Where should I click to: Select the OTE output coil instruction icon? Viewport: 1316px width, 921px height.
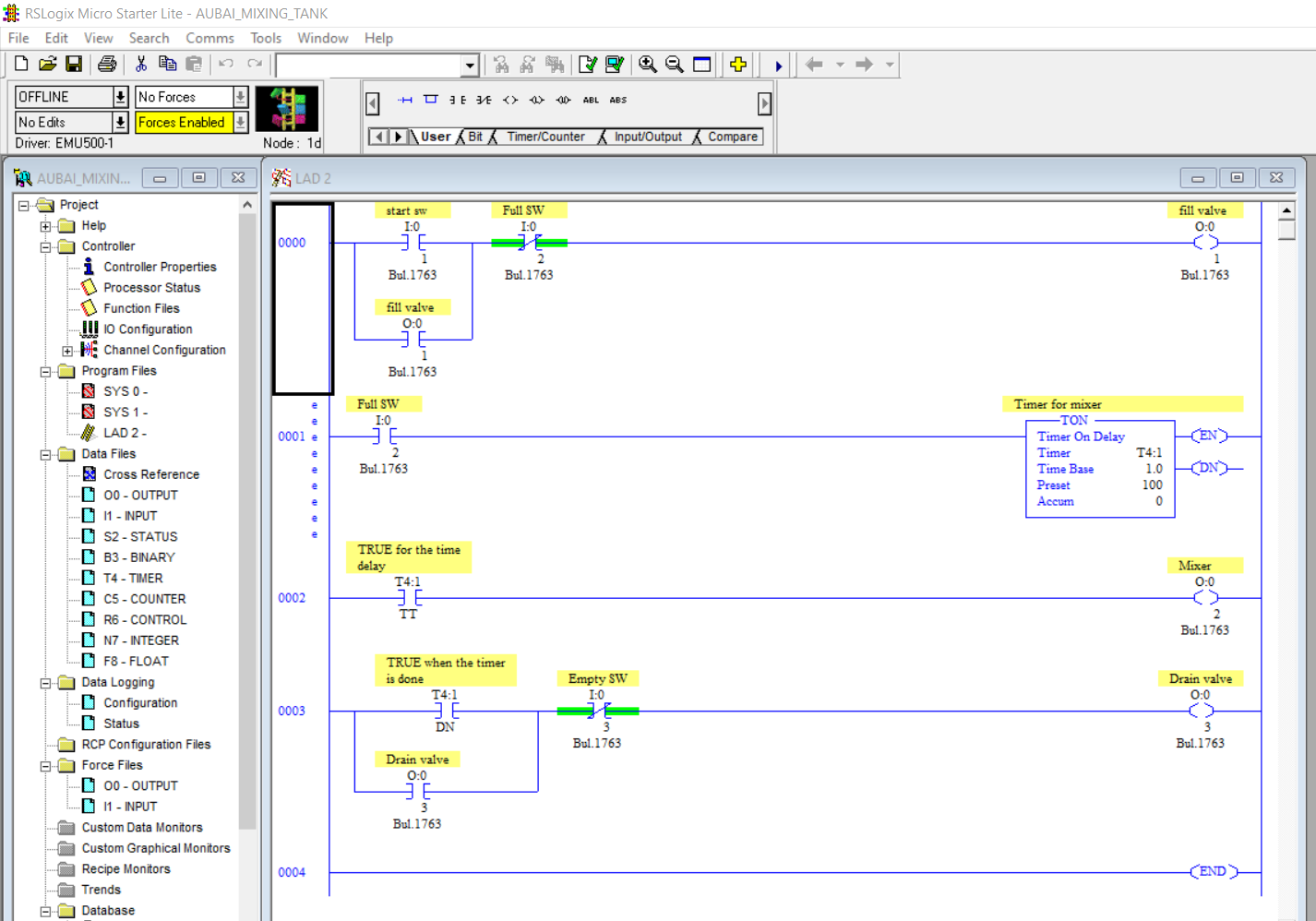point(510,100)
